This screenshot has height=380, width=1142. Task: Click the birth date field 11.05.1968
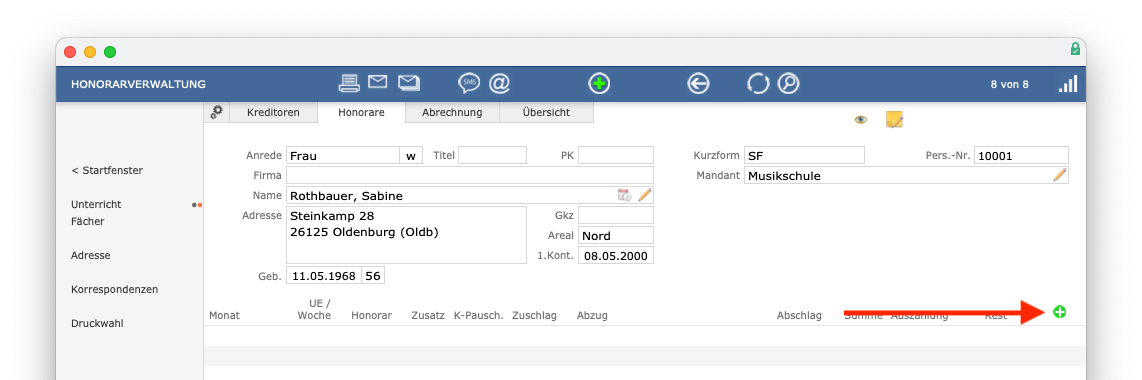pyautogui.click(x=324, y=276)
